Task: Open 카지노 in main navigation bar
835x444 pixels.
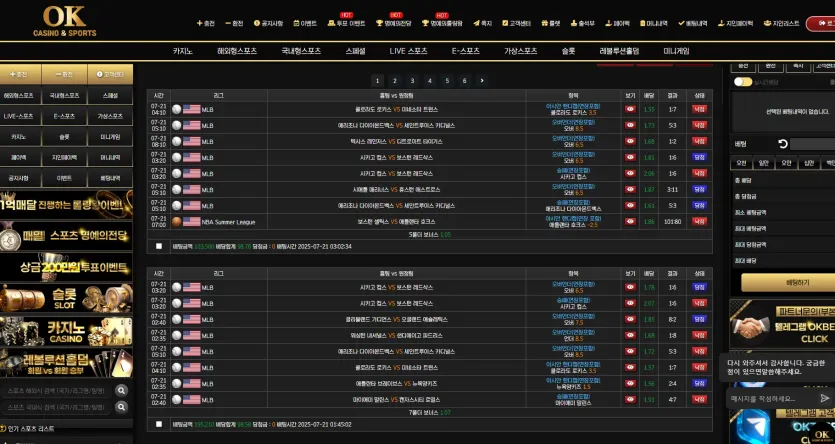Action: 183,51
